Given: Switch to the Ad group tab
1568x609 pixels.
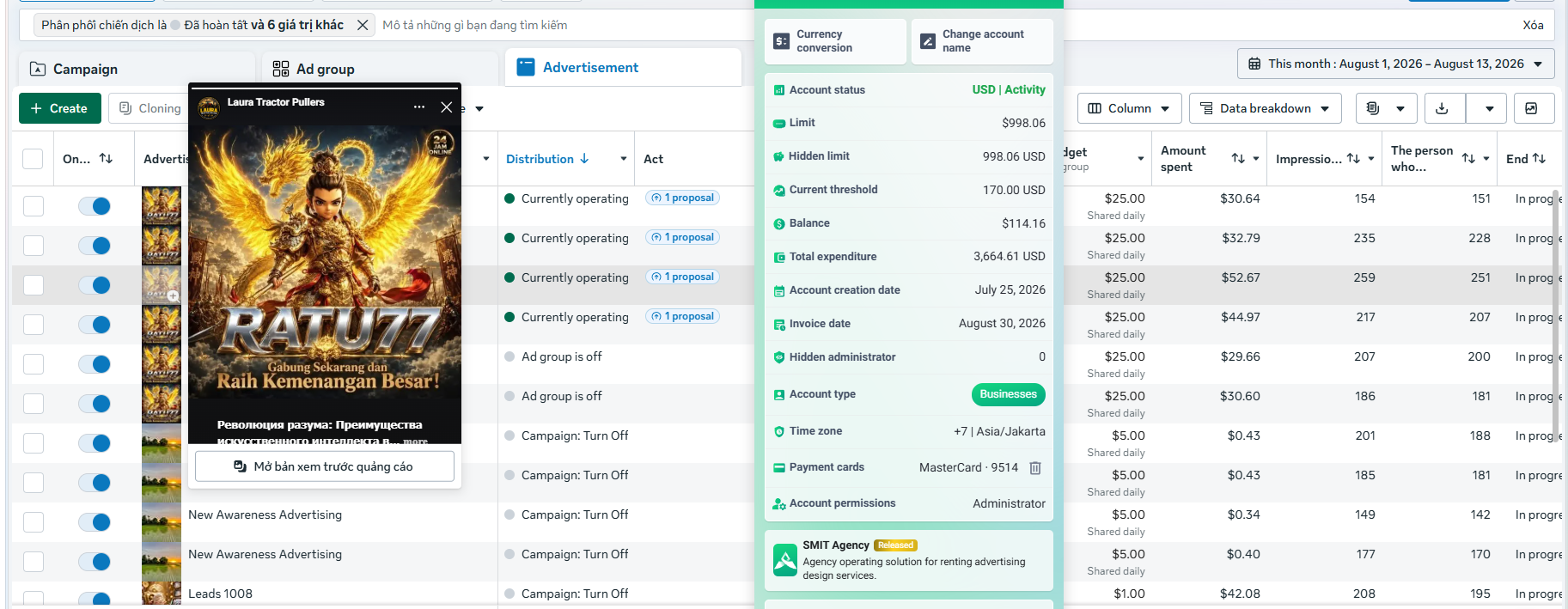Looking at the screenshot, I should [x=380, y=69].
